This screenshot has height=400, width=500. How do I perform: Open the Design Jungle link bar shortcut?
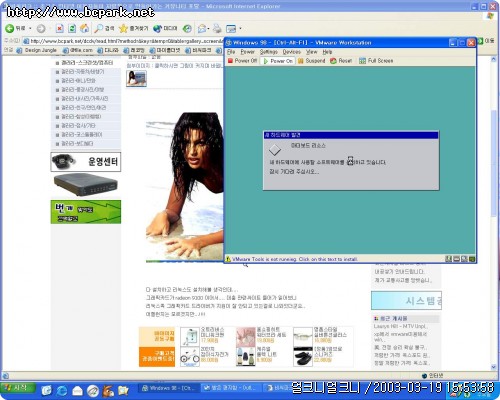click(37, 50)
